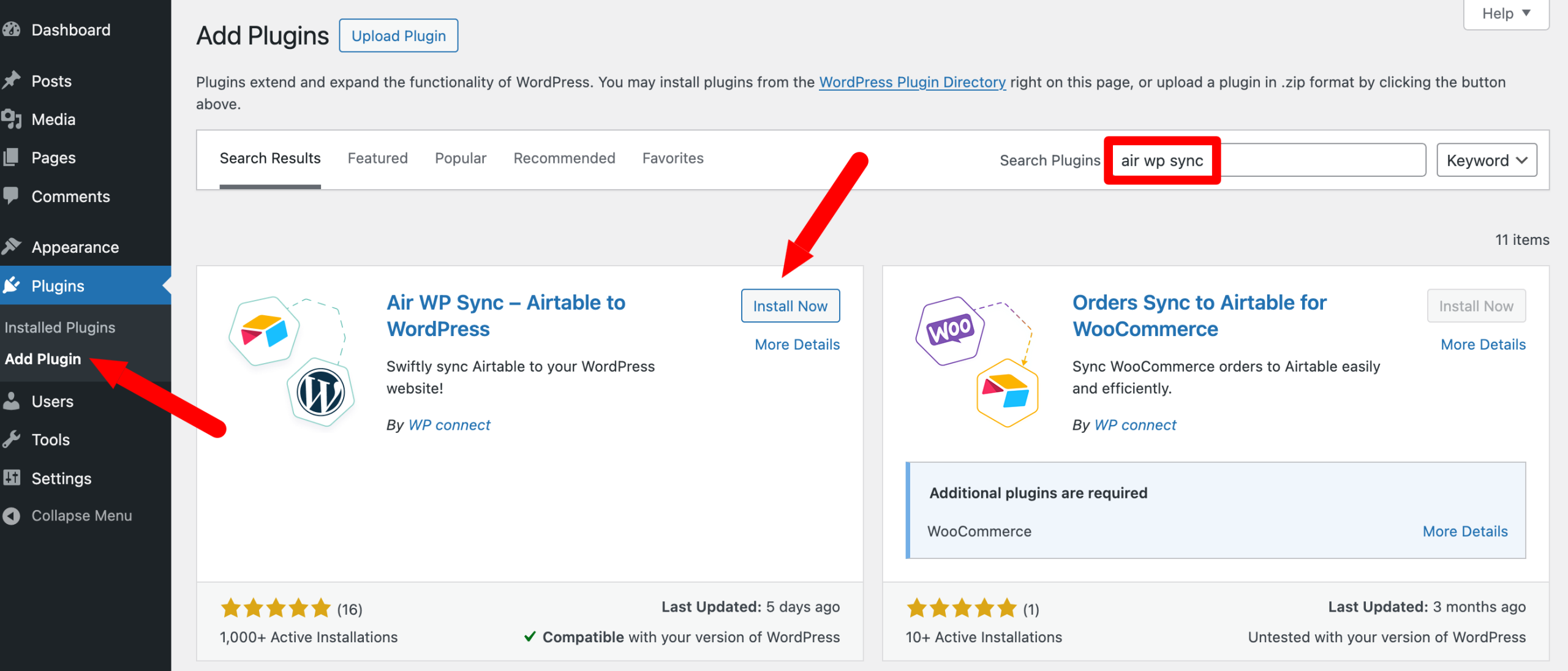Image resolution: width=1568 pixels, height=671 pixels.
Task: Click the Settings sliders icon
Action: point(11,478)
